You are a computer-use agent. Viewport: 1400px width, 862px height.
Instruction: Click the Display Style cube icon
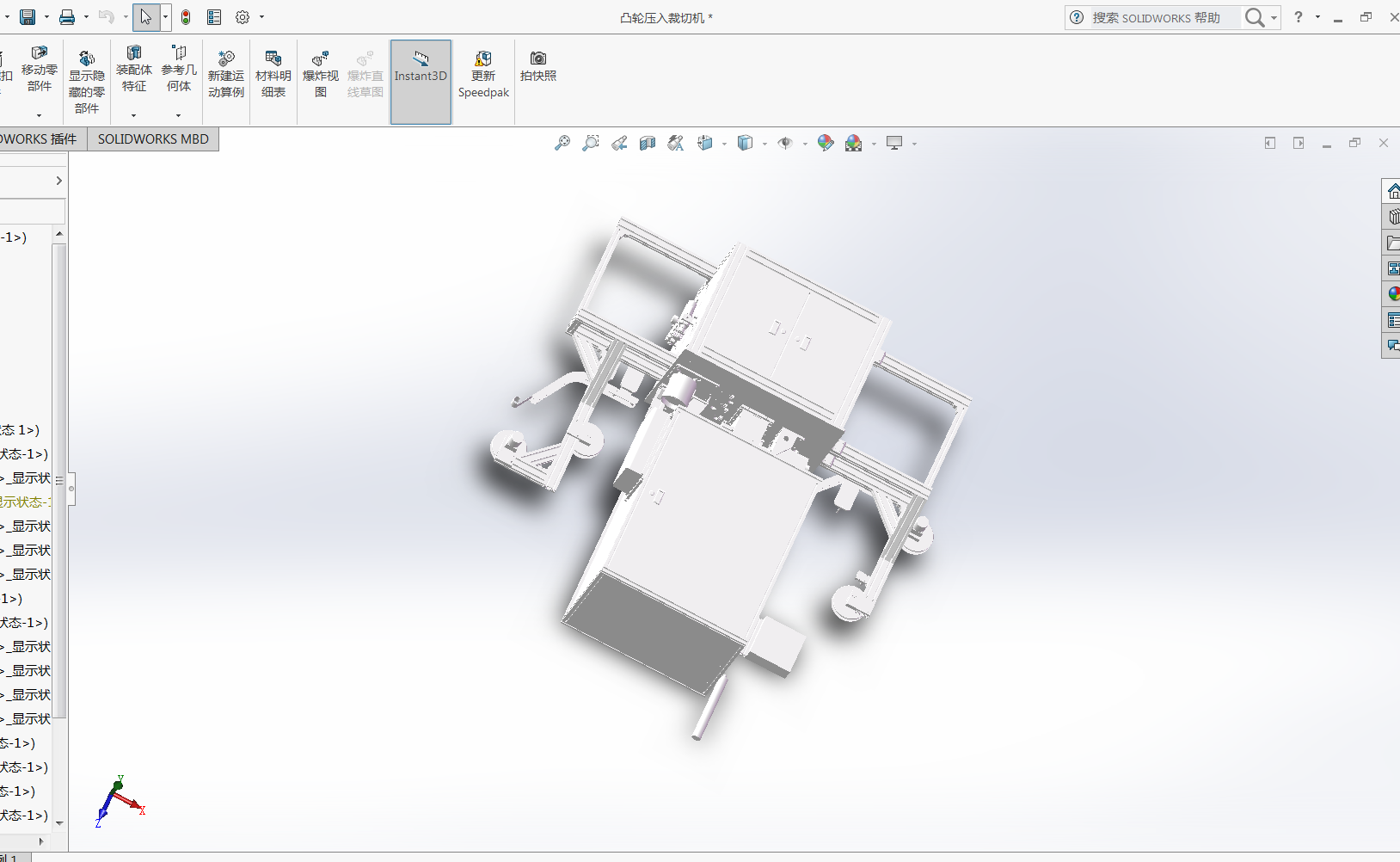(745, 143)
